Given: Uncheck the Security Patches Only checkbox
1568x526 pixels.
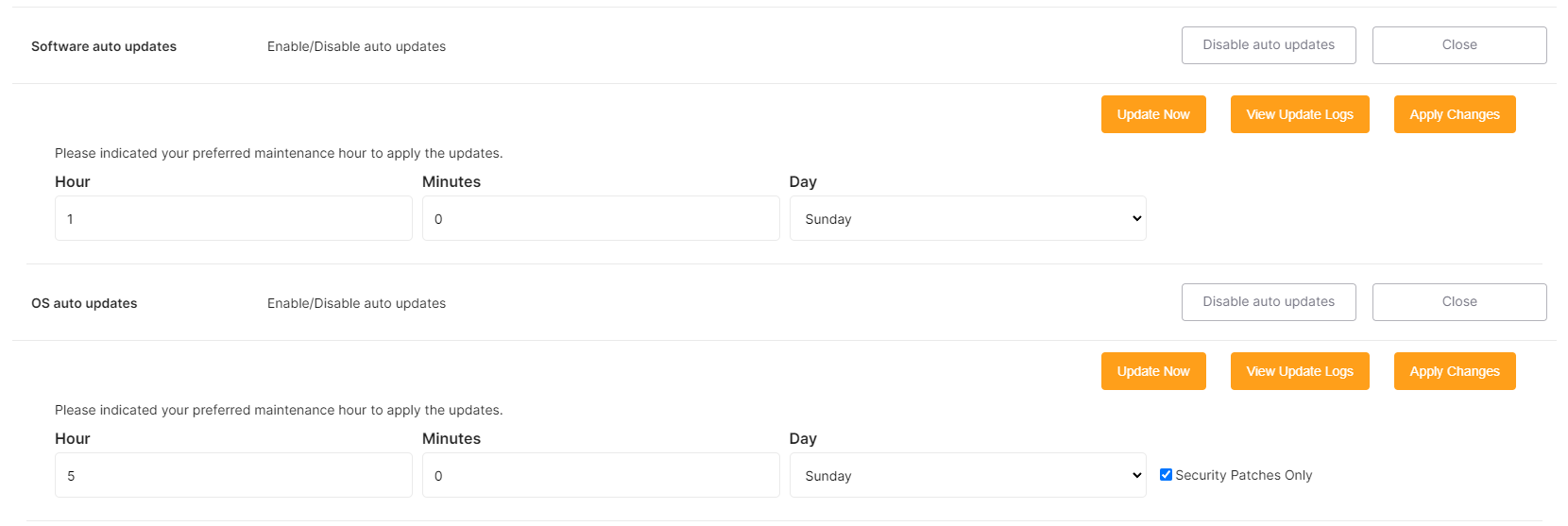Looking at the screenshot, I should tap(1166, 475).
